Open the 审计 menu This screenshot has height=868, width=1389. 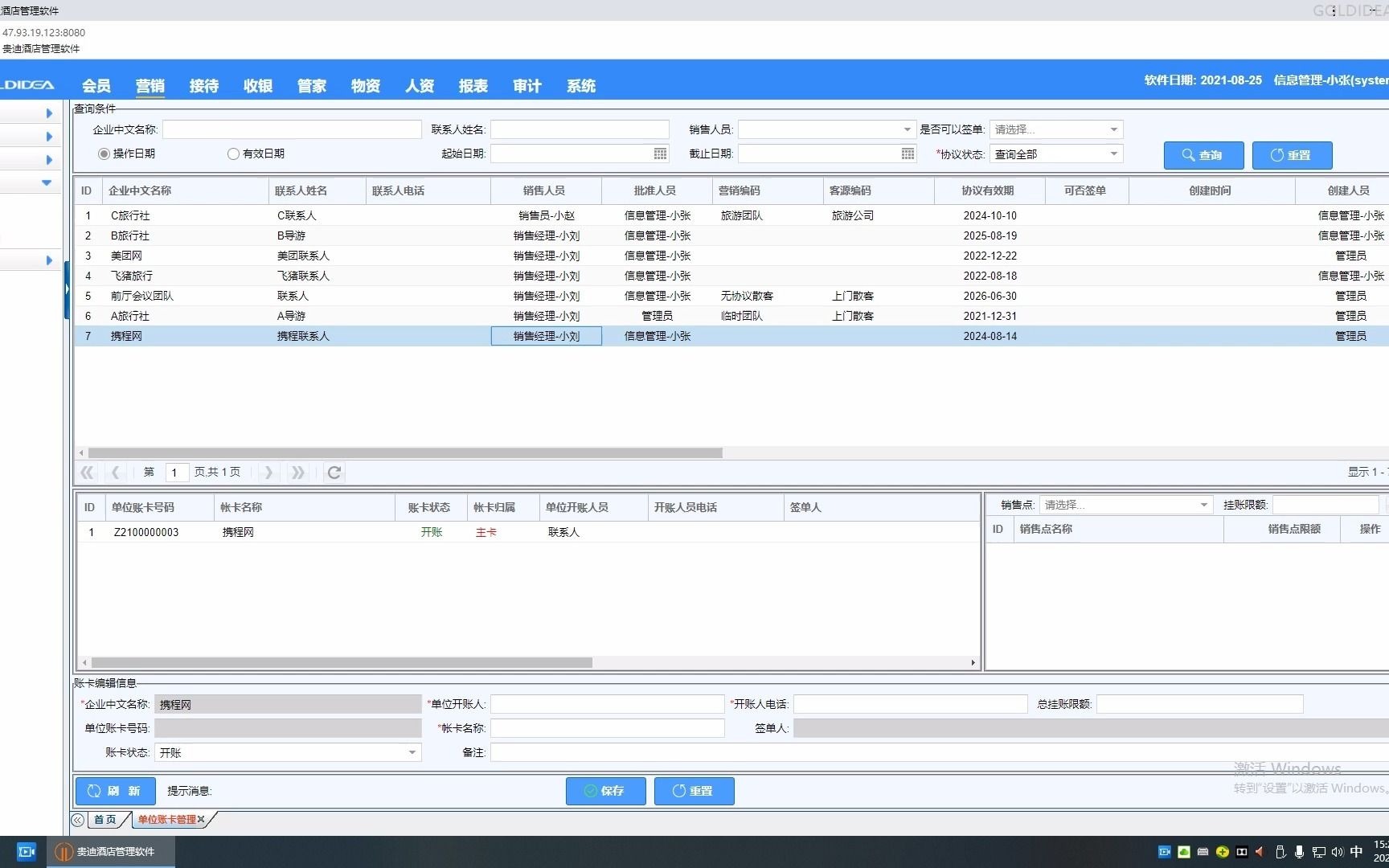(x=527, y=86)
